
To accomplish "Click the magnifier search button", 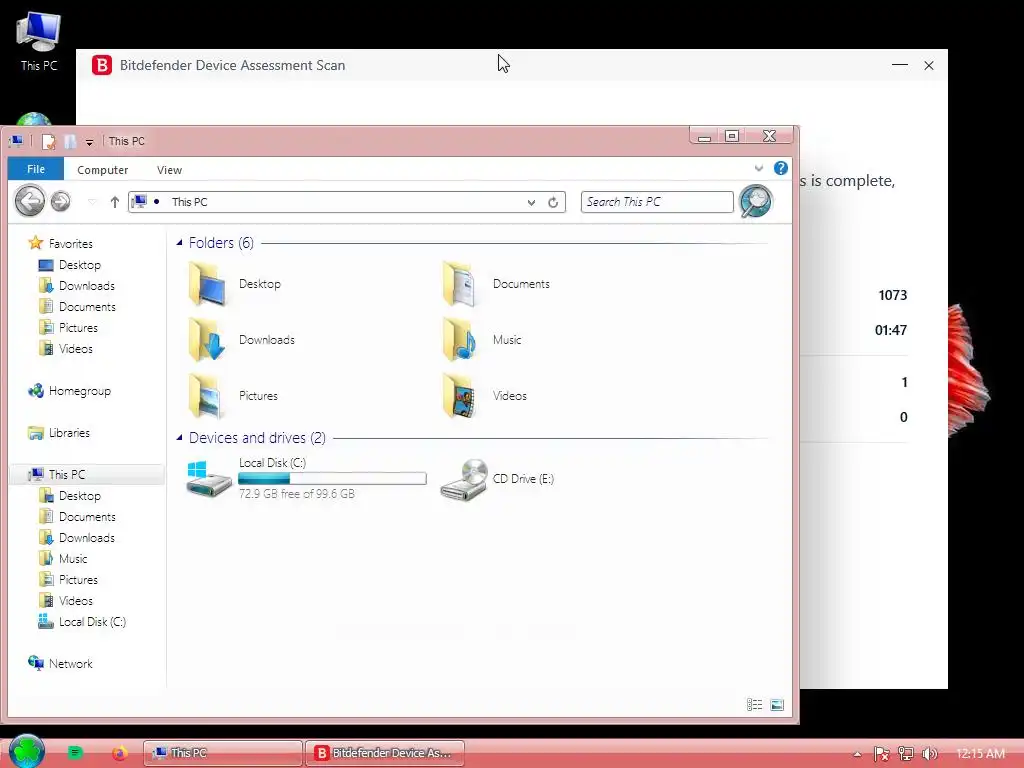I will click(x=756, y=201).
